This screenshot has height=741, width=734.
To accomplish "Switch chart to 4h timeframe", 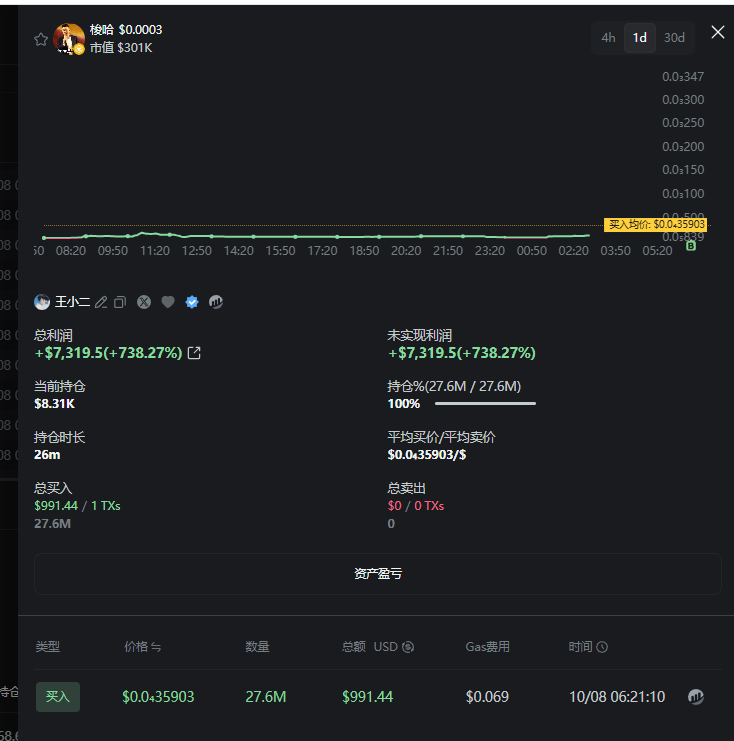I will (x=608, y=38).
